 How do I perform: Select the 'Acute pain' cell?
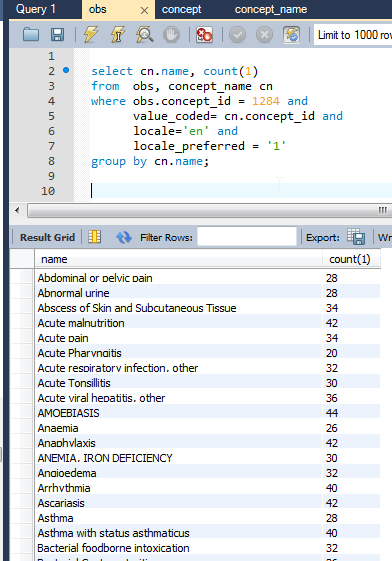178,338
